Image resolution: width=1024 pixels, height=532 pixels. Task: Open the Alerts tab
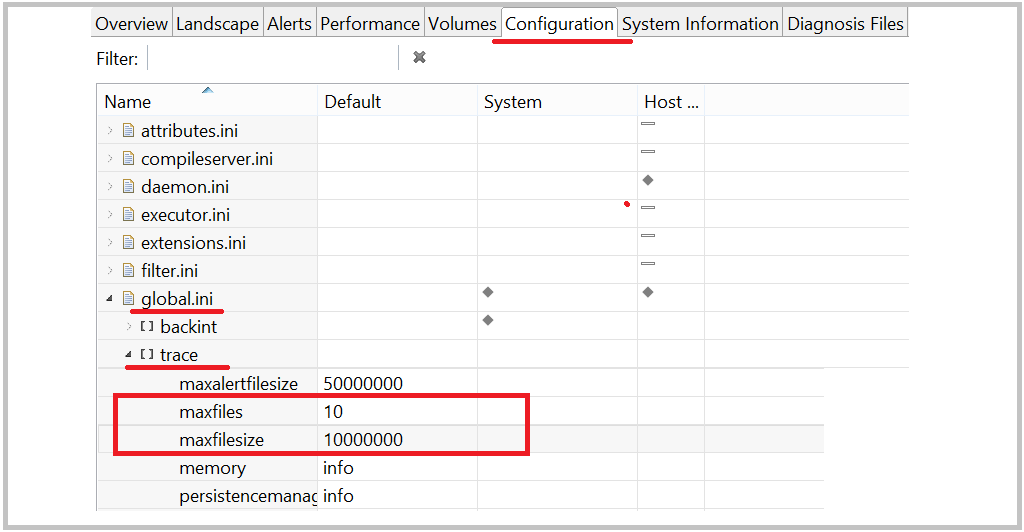(289, 24)
